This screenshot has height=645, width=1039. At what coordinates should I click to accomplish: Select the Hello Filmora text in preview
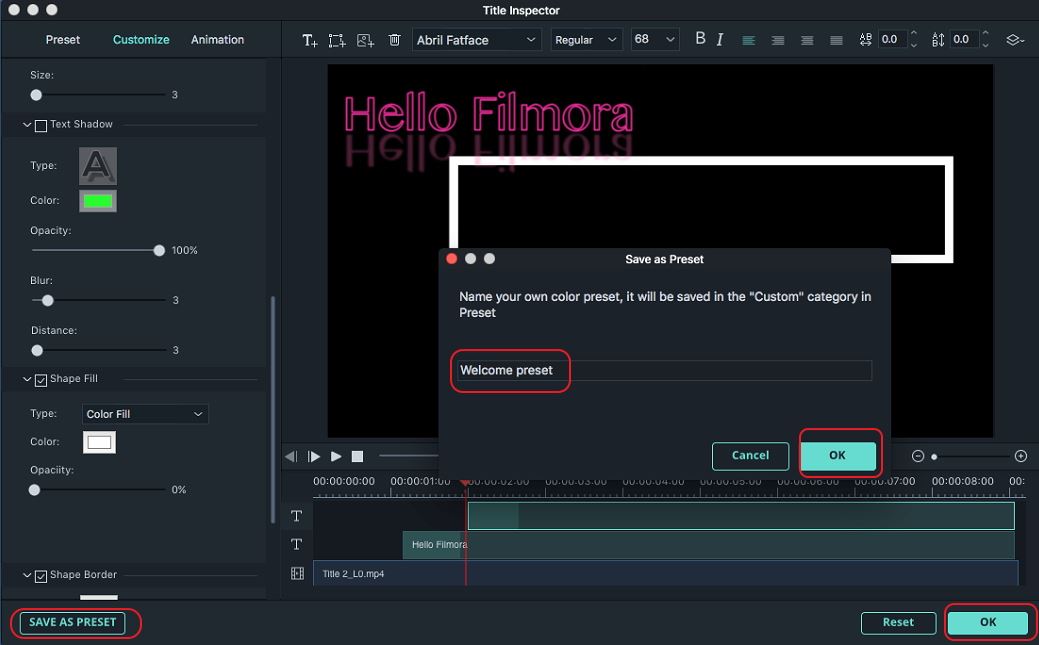(x=488, y=115)
